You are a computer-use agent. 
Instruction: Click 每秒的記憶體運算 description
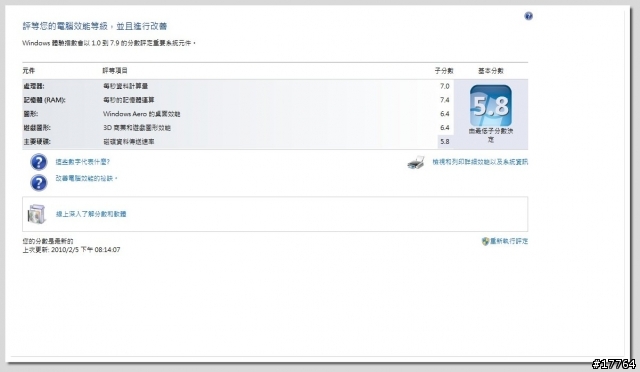click(129, 100)
